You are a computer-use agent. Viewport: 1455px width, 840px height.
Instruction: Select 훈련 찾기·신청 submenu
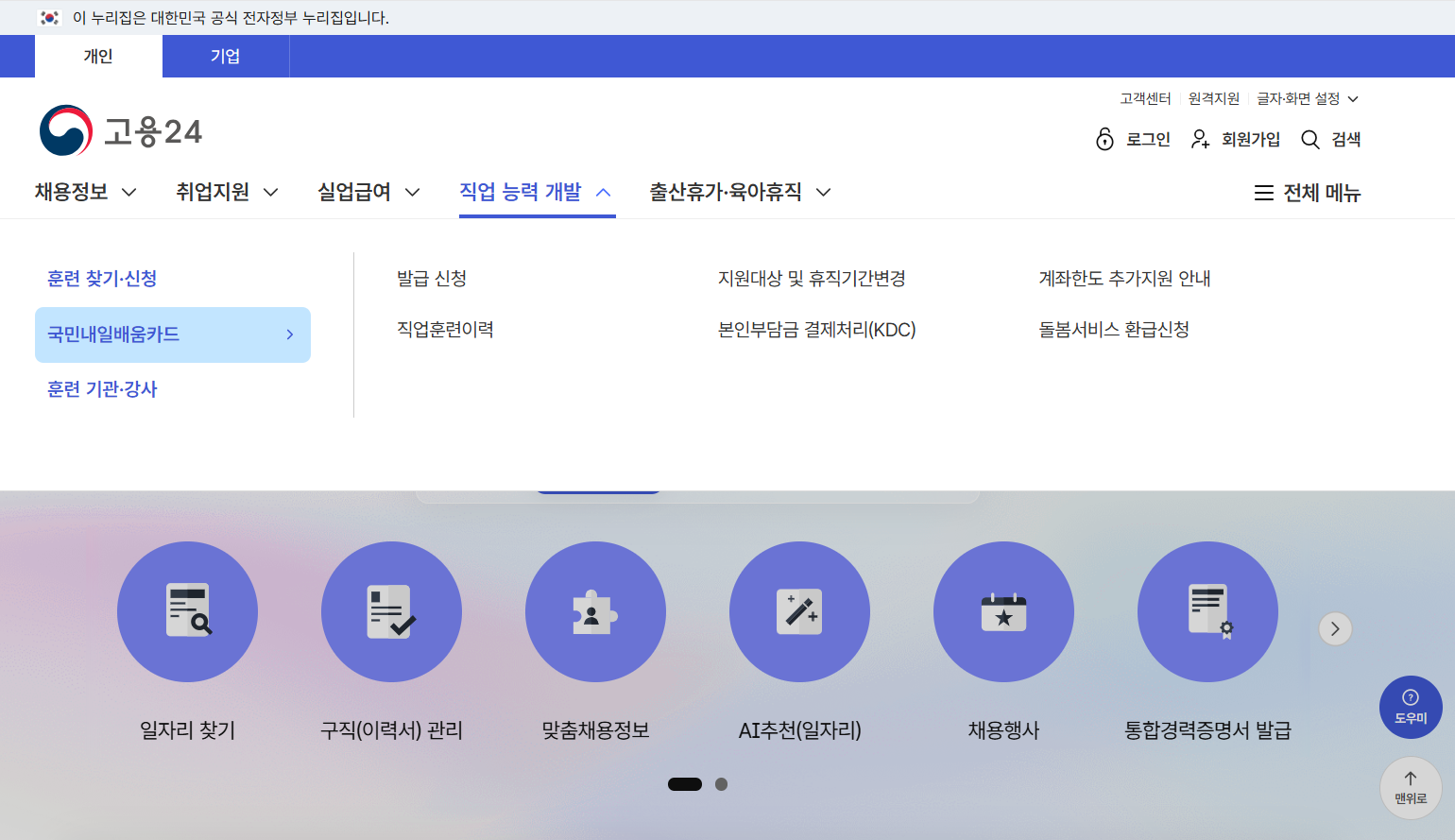pyautogui.click(x=102, y=279)
